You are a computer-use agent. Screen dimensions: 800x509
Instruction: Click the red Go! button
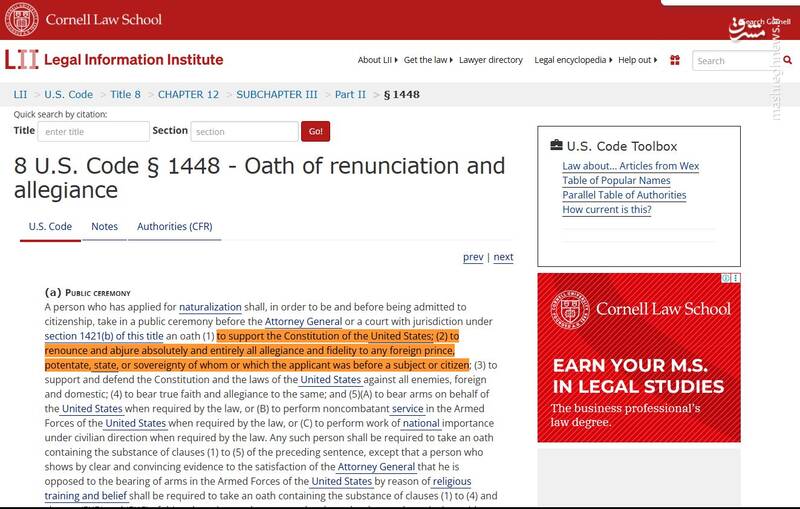[315, 131]
